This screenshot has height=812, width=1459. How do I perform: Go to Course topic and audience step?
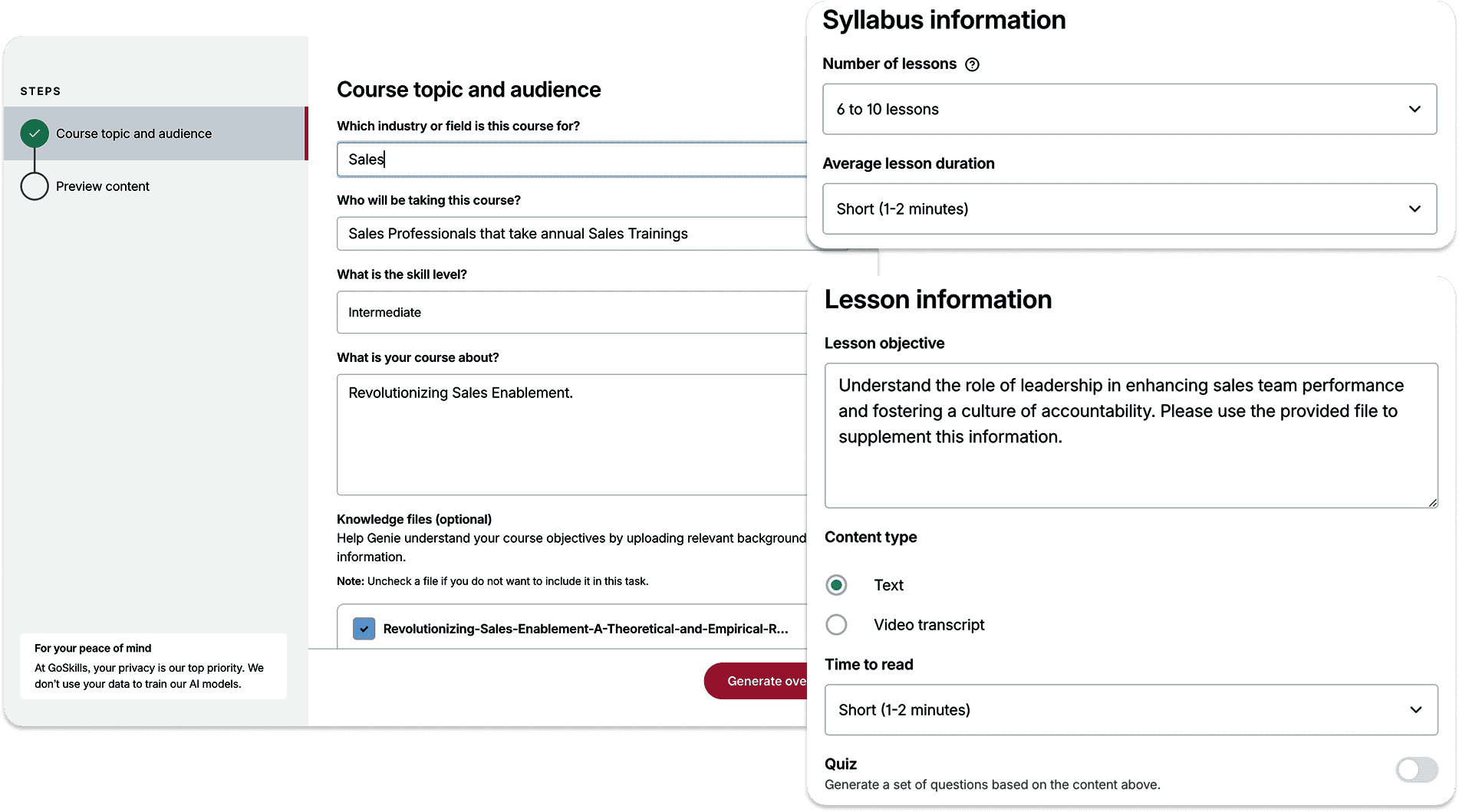pos(133,133)
